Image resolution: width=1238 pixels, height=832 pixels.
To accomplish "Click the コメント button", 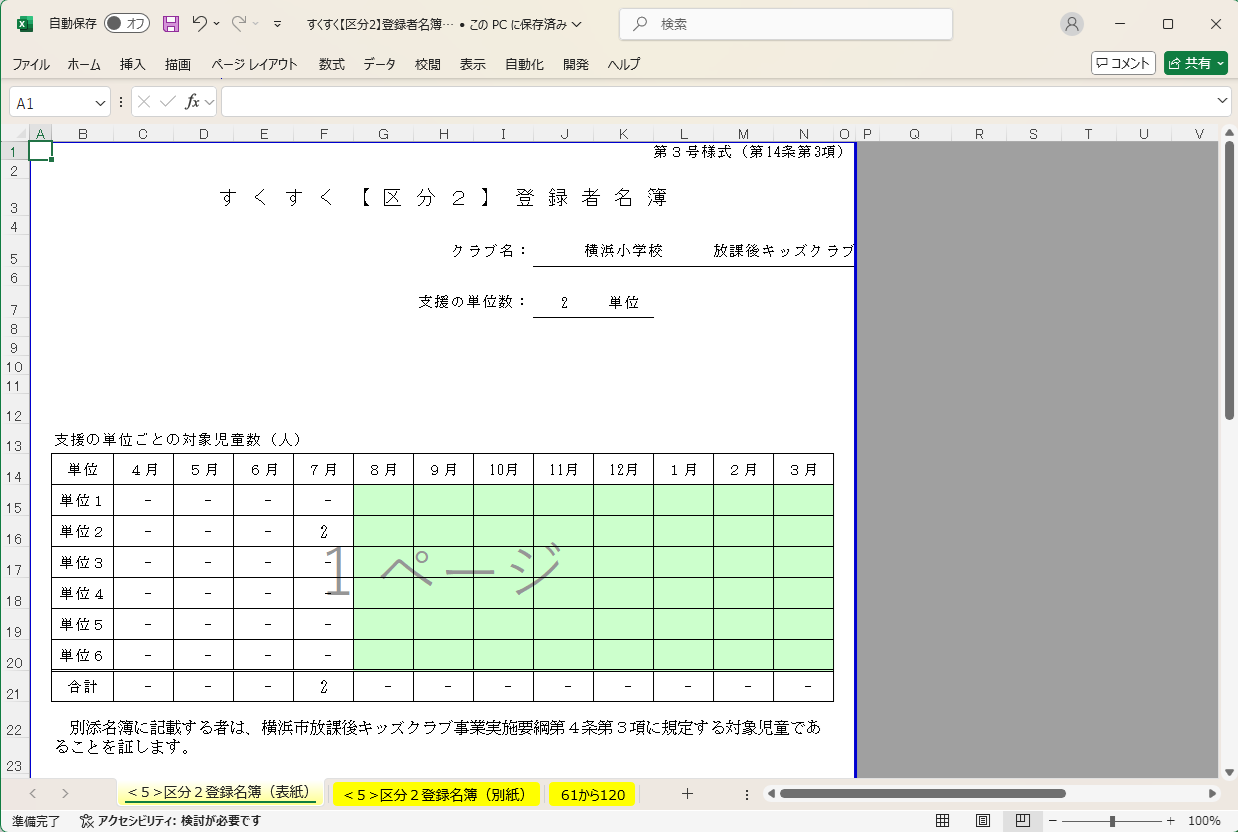I will (1123, 63).
